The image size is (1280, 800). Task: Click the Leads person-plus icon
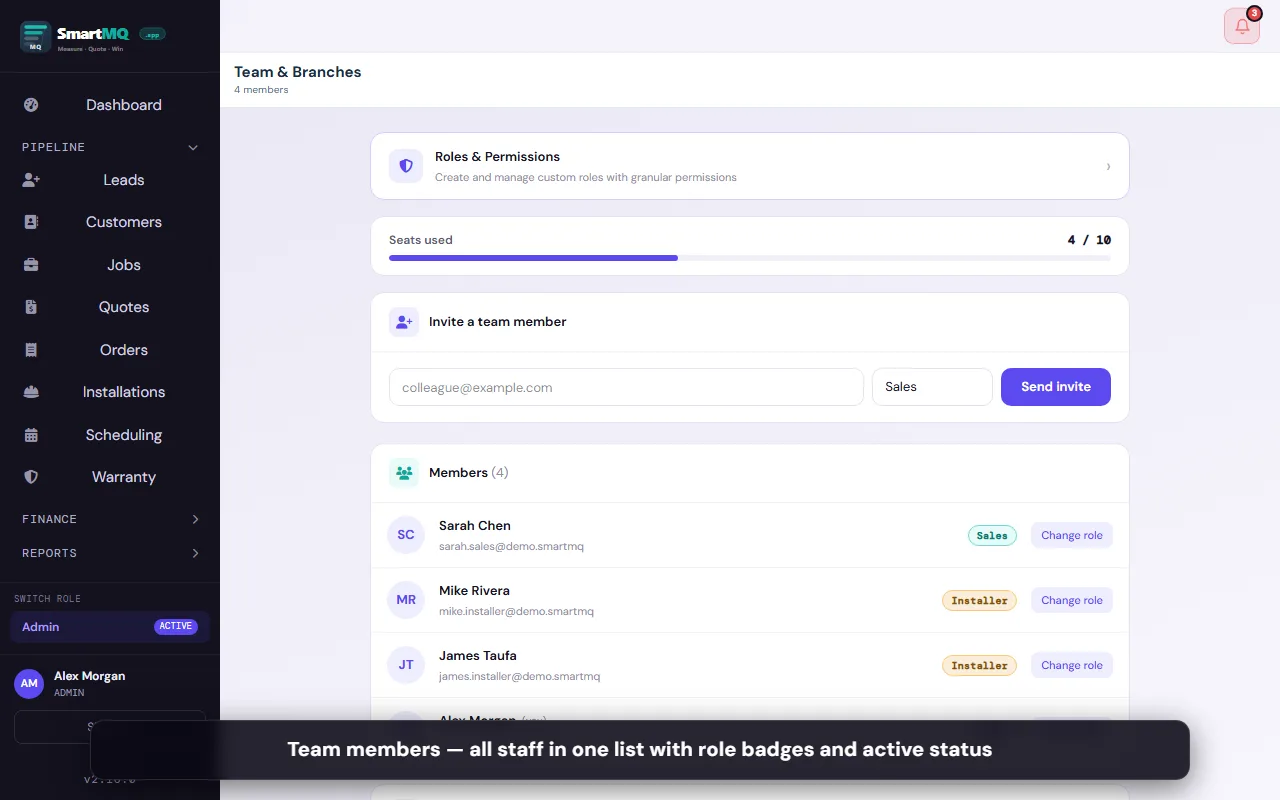pos(31,180)
